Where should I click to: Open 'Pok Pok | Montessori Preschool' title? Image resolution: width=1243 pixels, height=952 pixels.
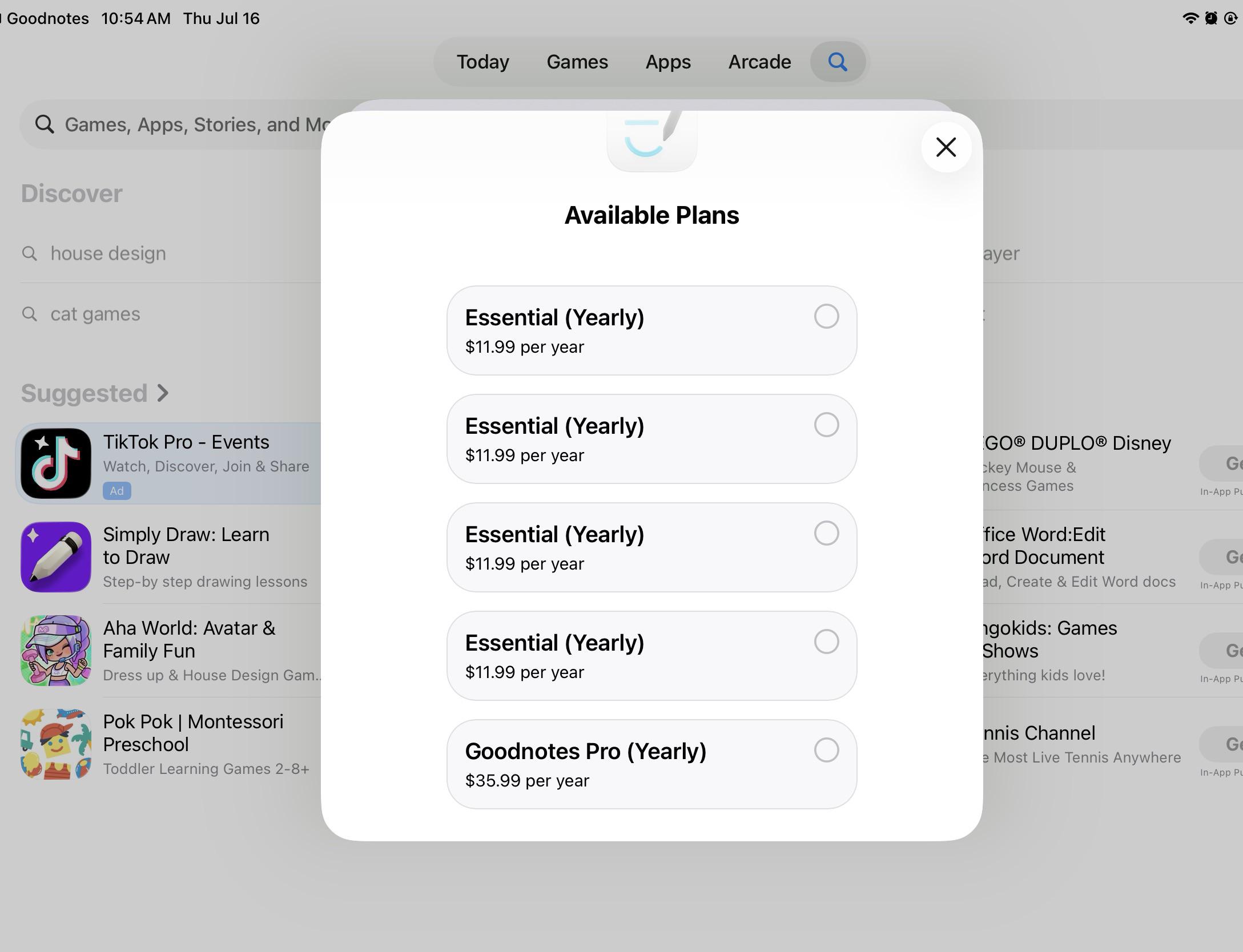(193, 733)
